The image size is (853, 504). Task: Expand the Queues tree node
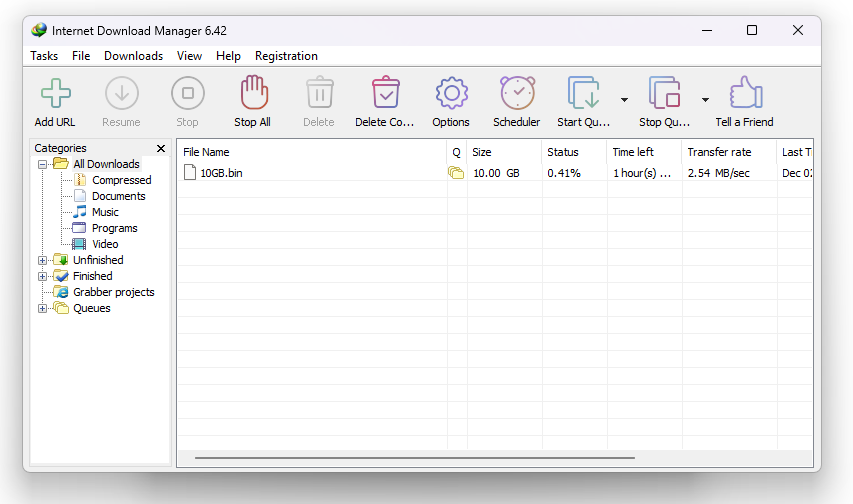pyautogui.click(x=42, y=308)
